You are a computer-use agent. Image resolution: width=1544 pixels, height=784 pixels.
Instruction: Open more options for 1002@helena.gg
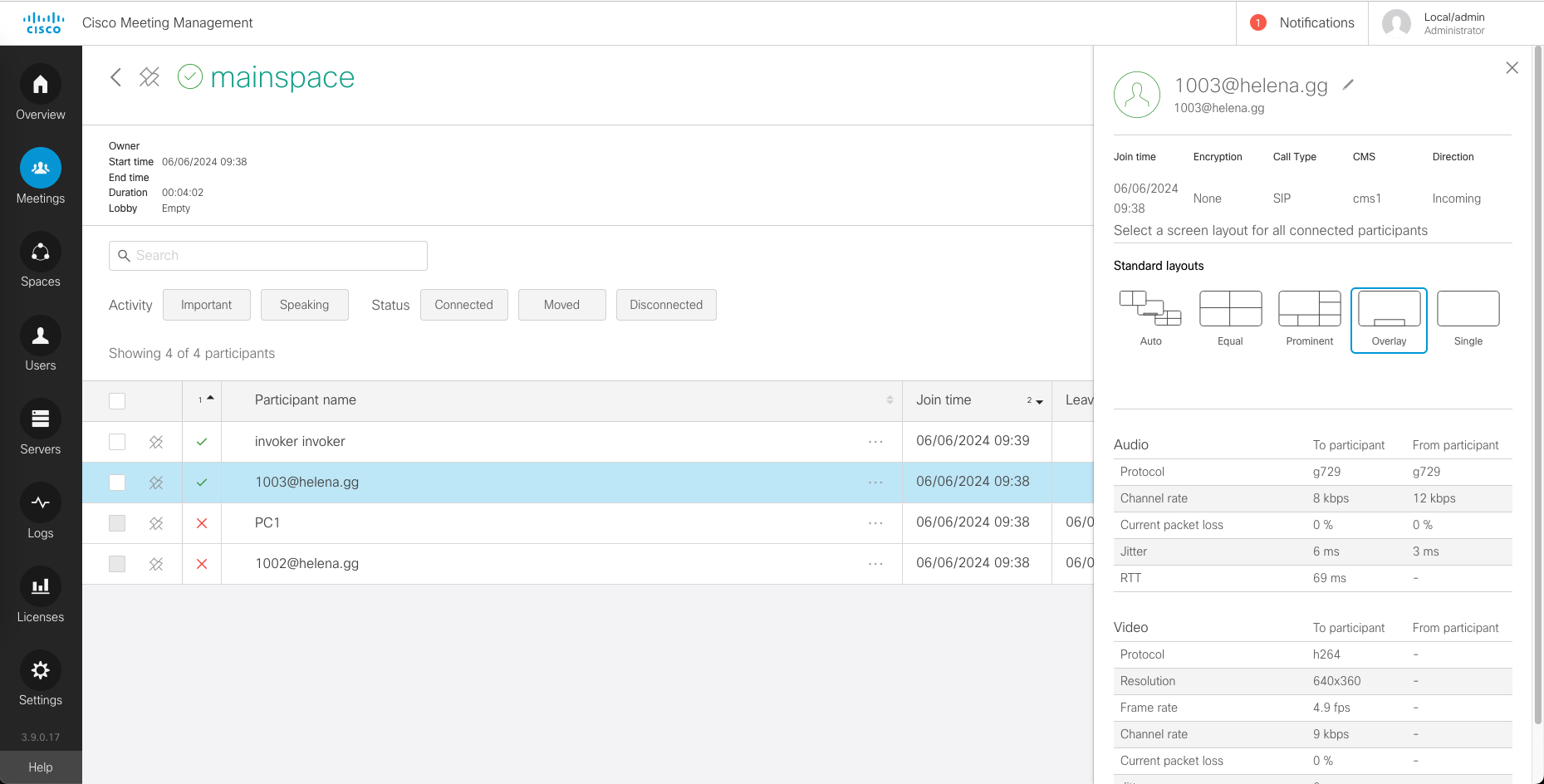(x=875, y=564)
